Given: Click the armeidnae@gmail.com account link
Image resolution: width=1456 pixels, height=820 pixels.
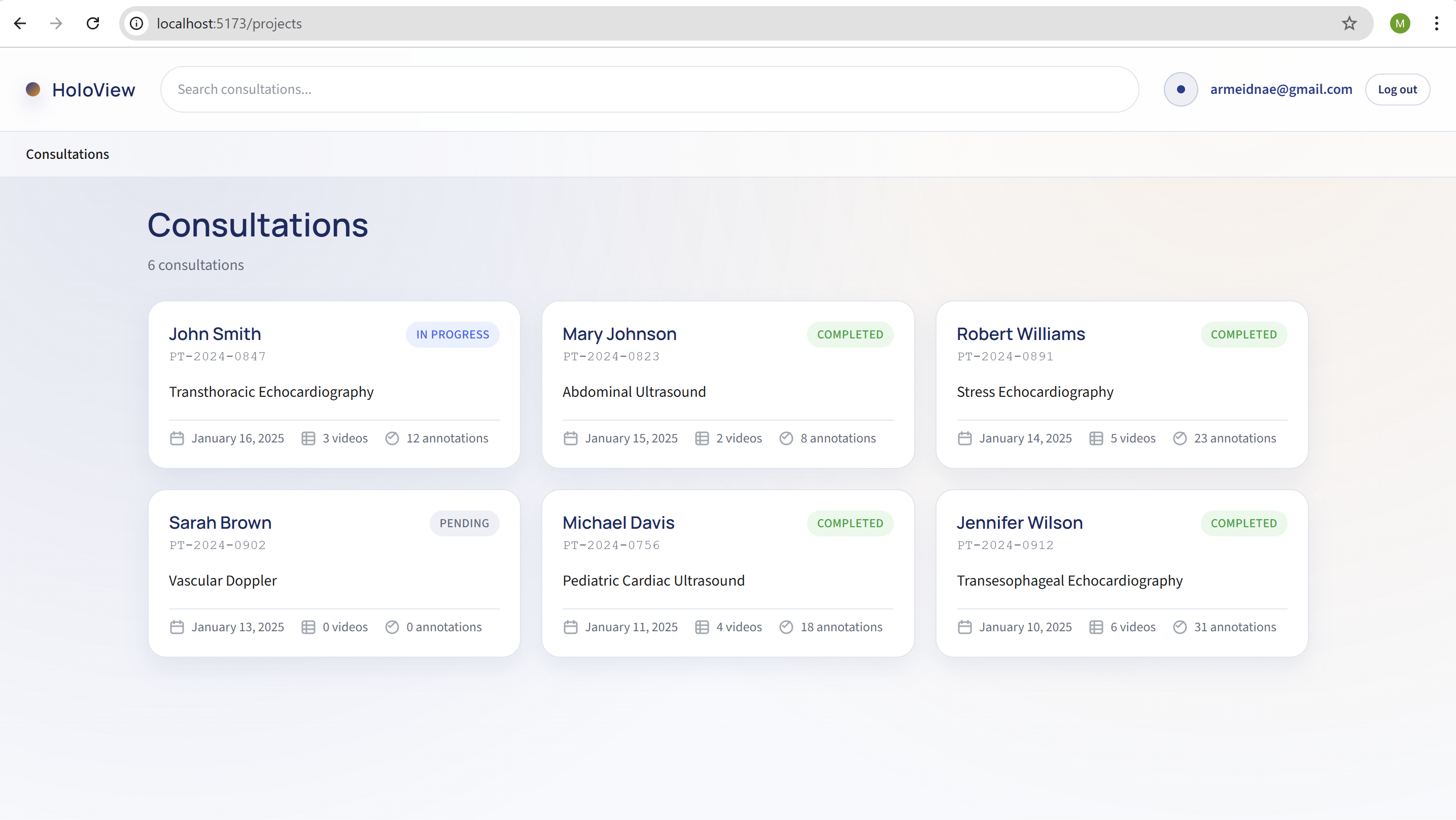Looking at the screenshot, I should (x=1281, y=89).
